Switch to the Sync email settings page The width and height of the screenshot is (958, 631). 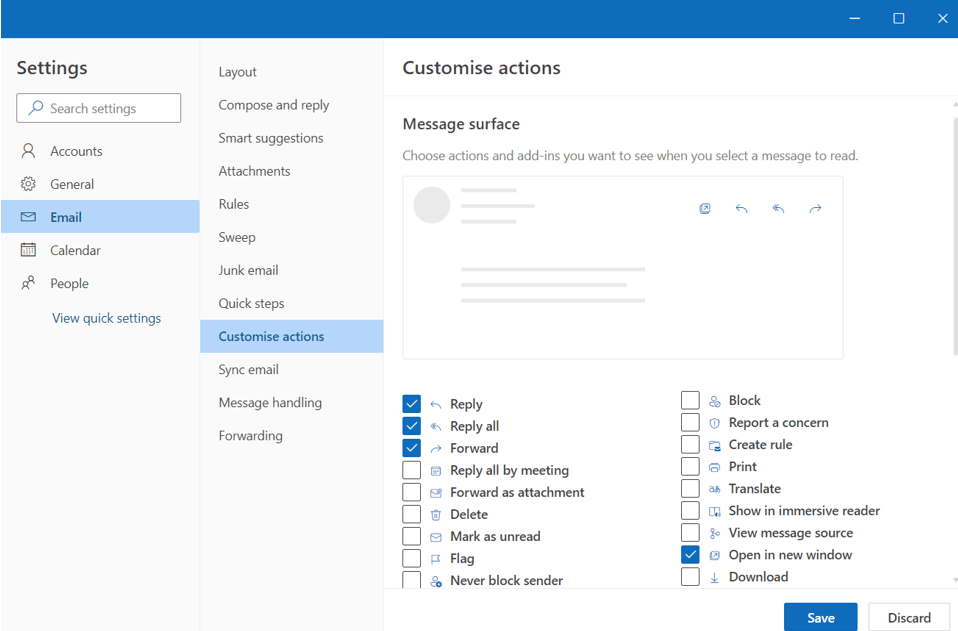248,369
